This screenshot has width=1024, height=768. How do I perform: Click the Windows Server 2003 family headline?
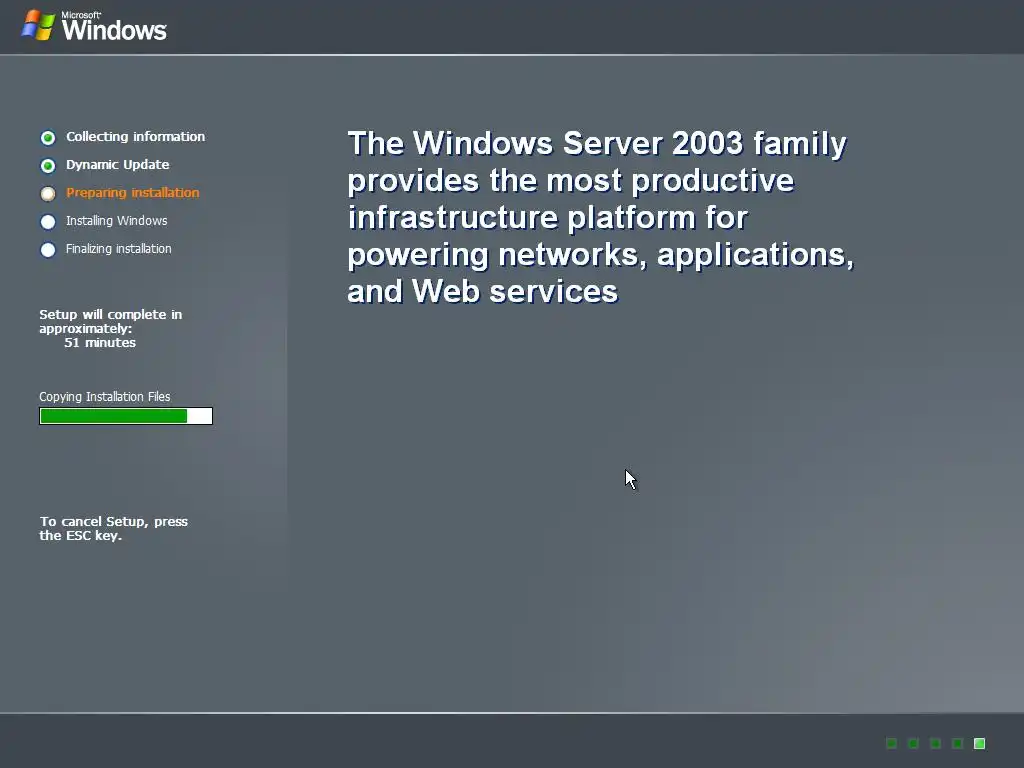coord(601,217)
